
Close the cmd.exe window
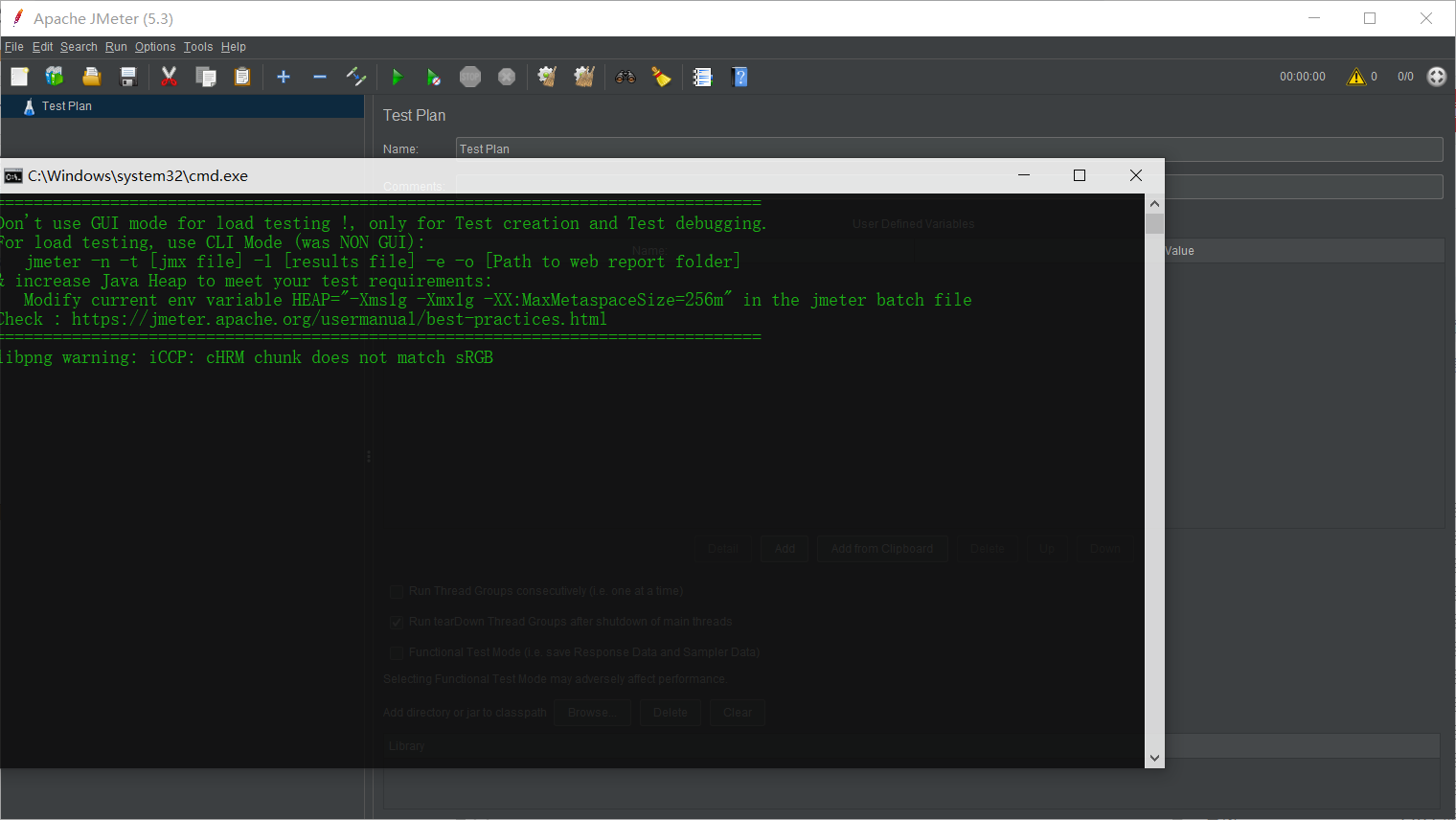(x=1136, y=175)
